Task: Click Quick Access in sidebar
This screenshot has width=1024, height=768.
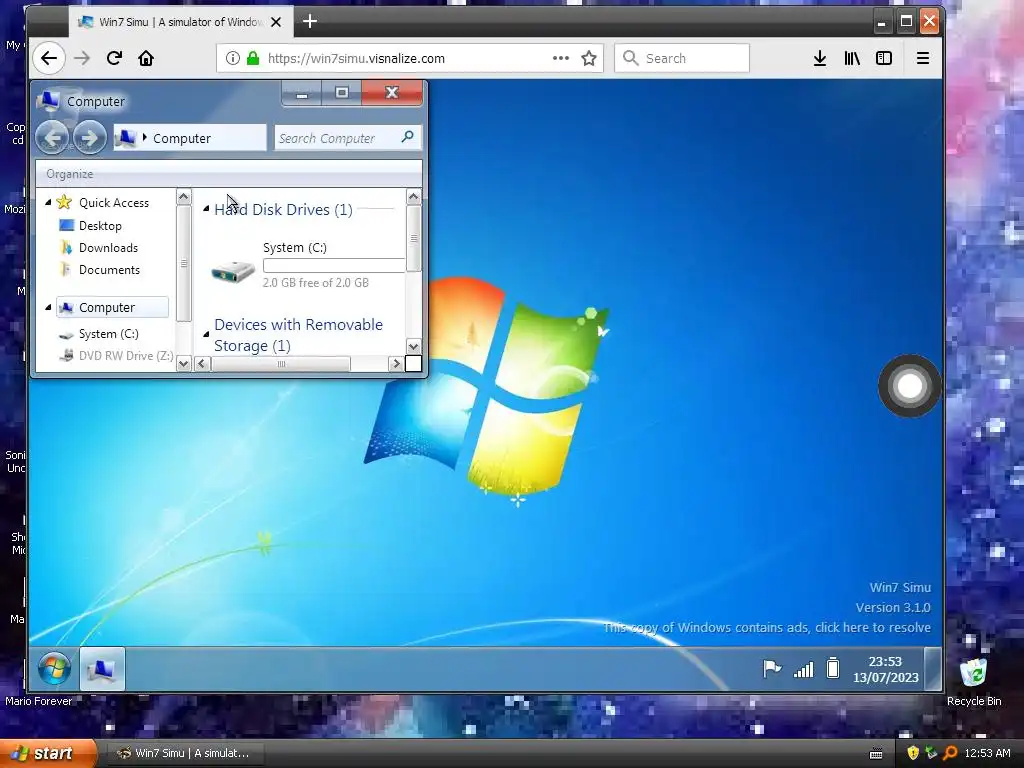Action: (114, 202)
